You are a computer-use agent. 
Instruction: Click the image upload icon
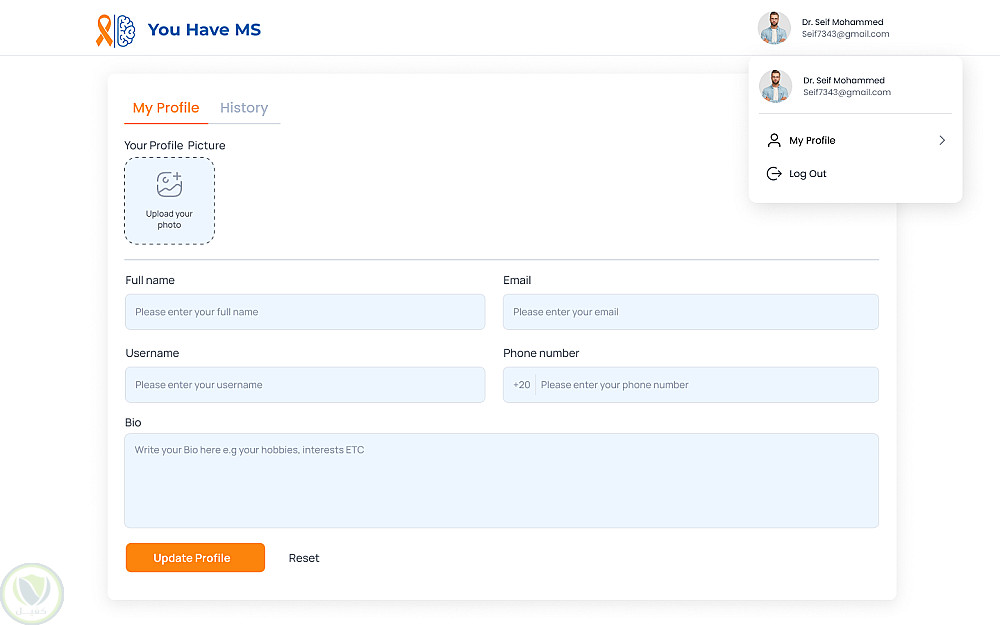click(x=169, y=185)
